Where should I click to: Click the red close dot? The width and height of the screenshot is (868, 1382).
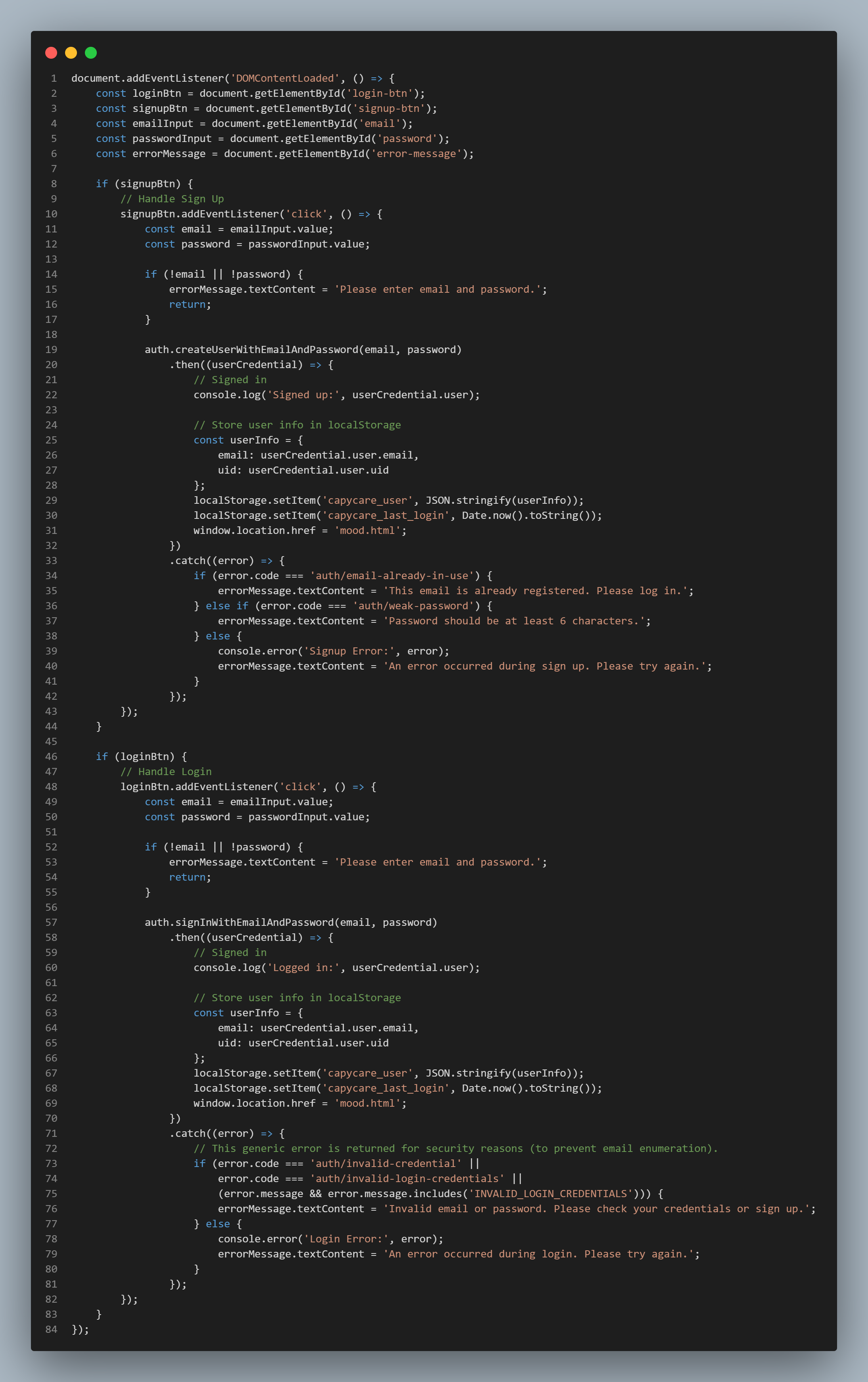click(51, 53)
